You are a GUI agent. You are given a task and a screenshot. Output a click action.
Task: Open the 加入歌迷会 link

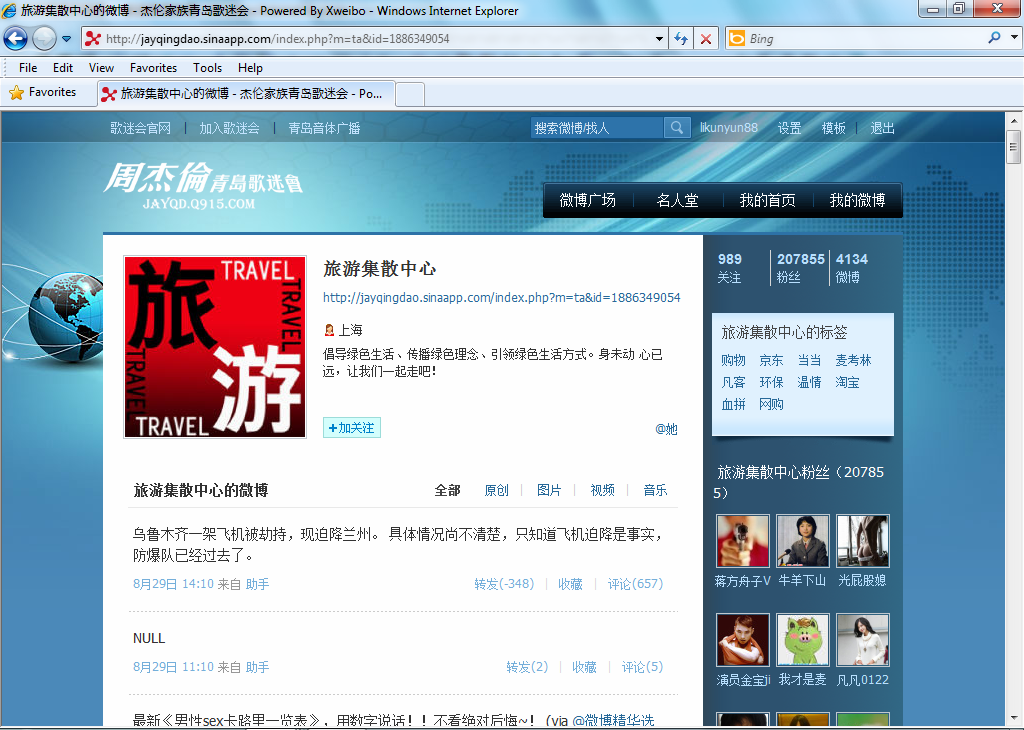coord(229,128)
